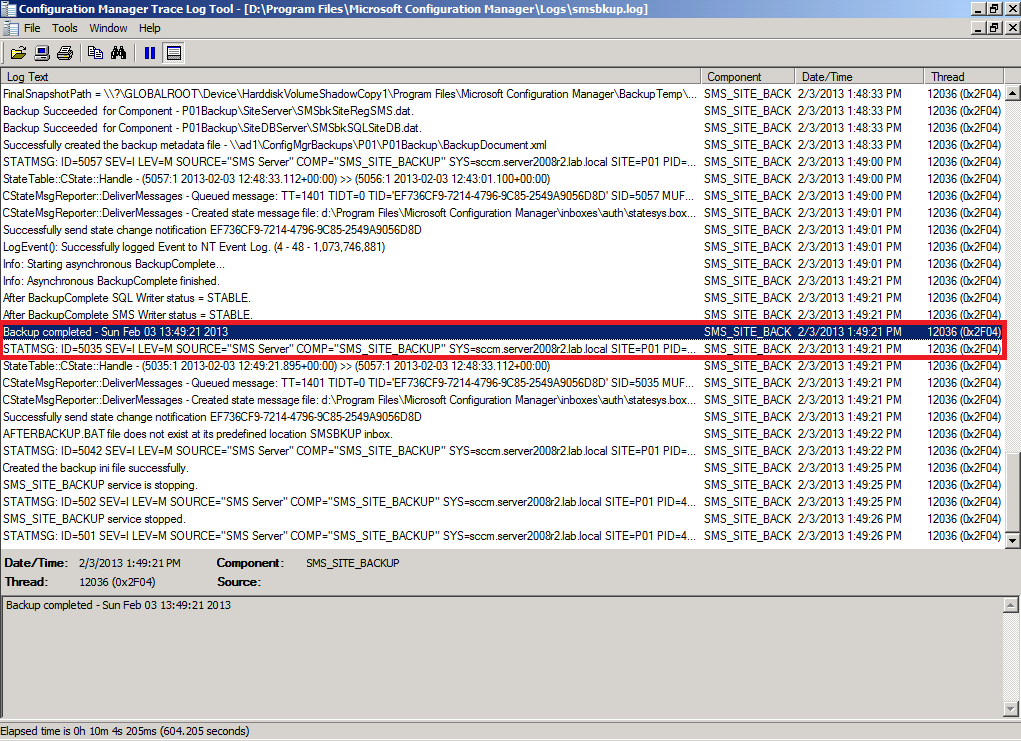Pause log monitoring with the Pause icon
Screen dimensions: 1021x741
[150, 53]
